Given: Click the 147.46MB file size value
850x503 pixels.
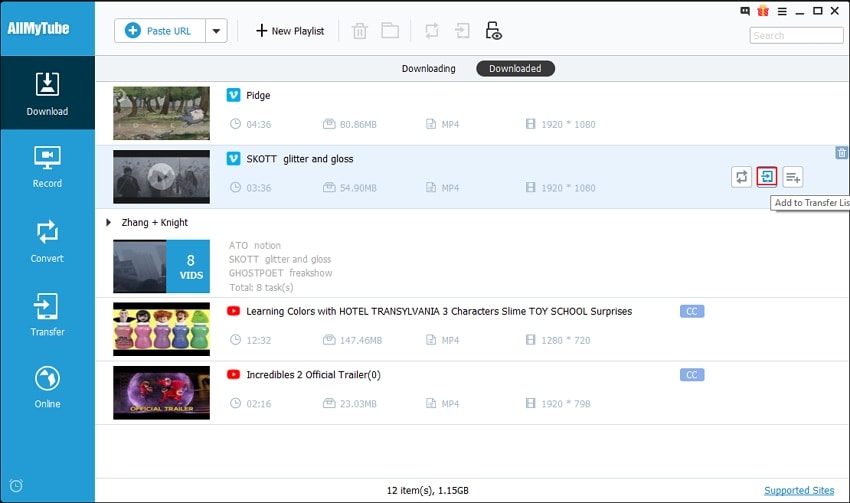Looking at the screenshot, I should pyautogui.click(x=360, y=340).
